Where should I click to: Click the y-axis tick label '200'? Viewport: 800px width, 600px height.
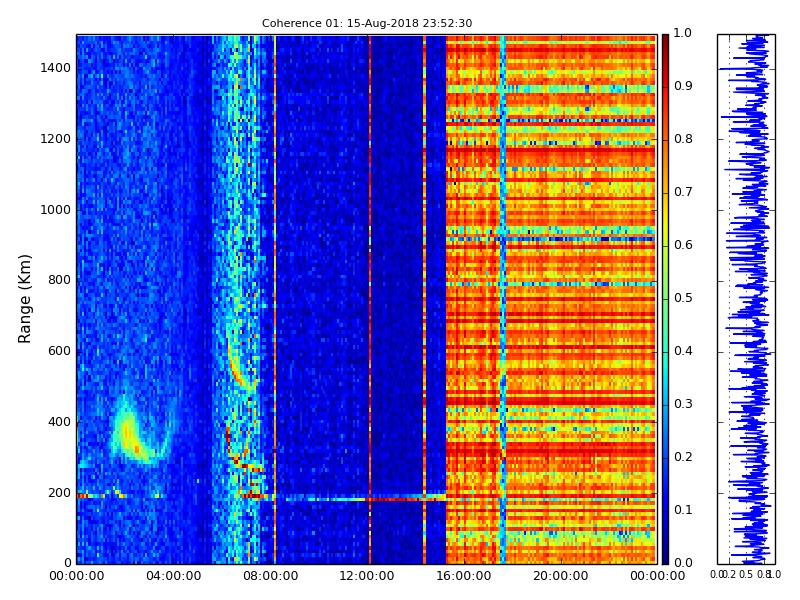pos(59,493)
